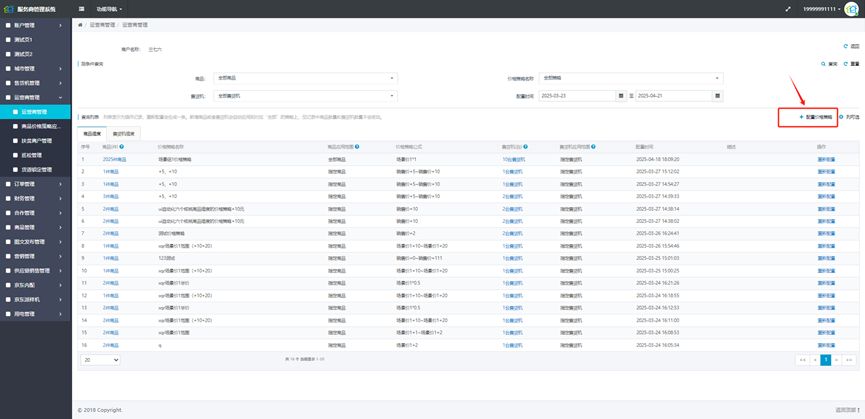
Task: Click 重新配置 in the 2025-03-27 15:12:02 row
Action: click(826, 171)
